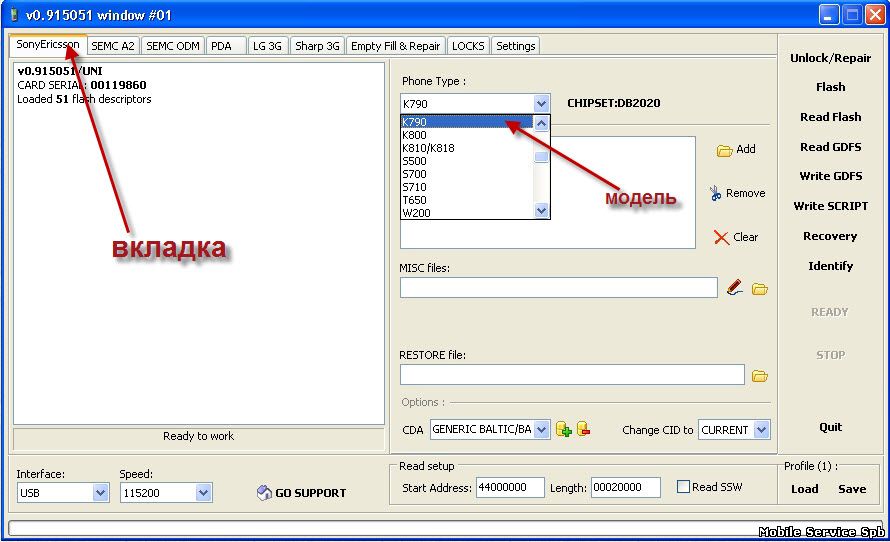The image size is (890, 542).
Task: Select S500 in the phone list
Action: (467, 161)
